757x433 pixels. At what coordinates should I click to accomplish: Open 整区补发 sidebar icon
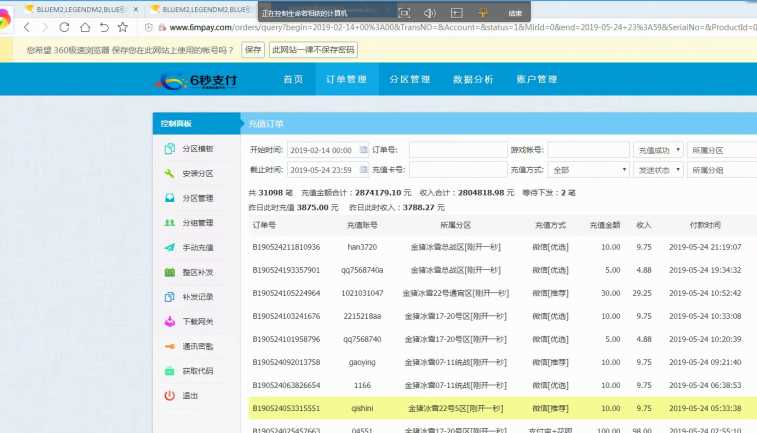(x=169, y=272)
